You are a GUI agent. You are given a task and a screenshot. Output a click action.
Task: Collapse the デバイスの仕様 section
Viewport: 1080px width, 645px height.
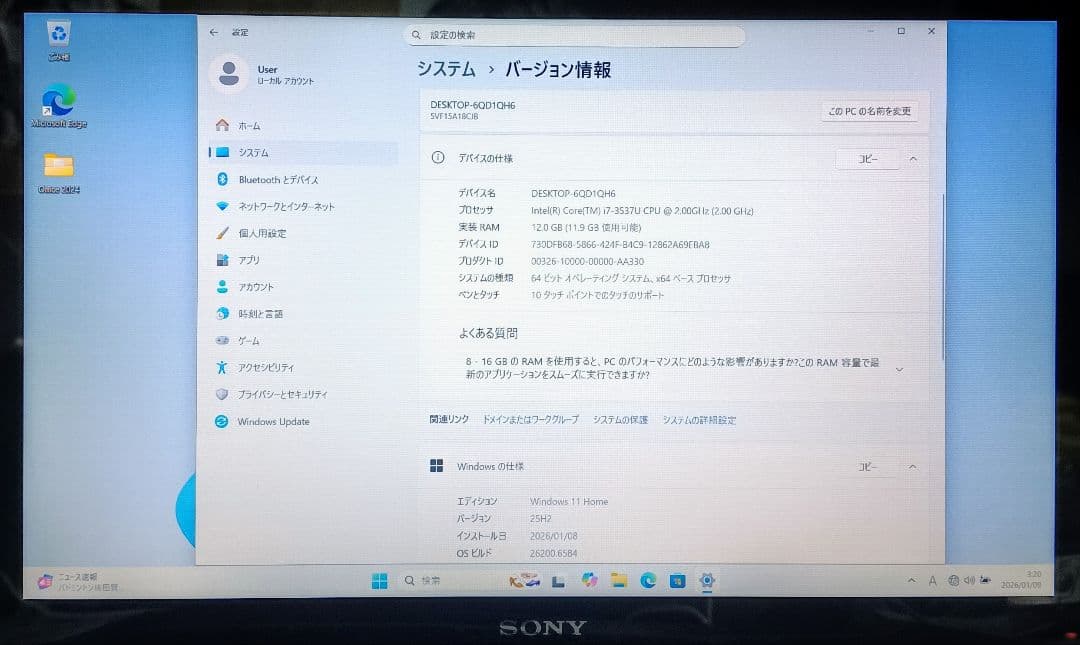pyautogui.click(x=912, y=158)
